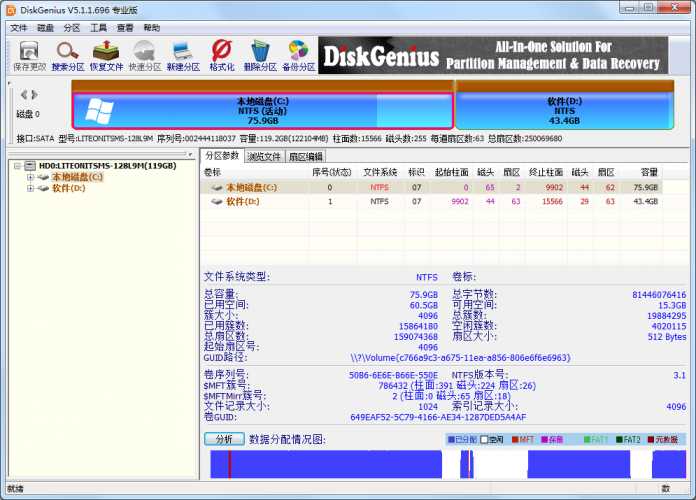Open the 工具 menu
This screenshot has width=696, height=500.
[99, 28]
